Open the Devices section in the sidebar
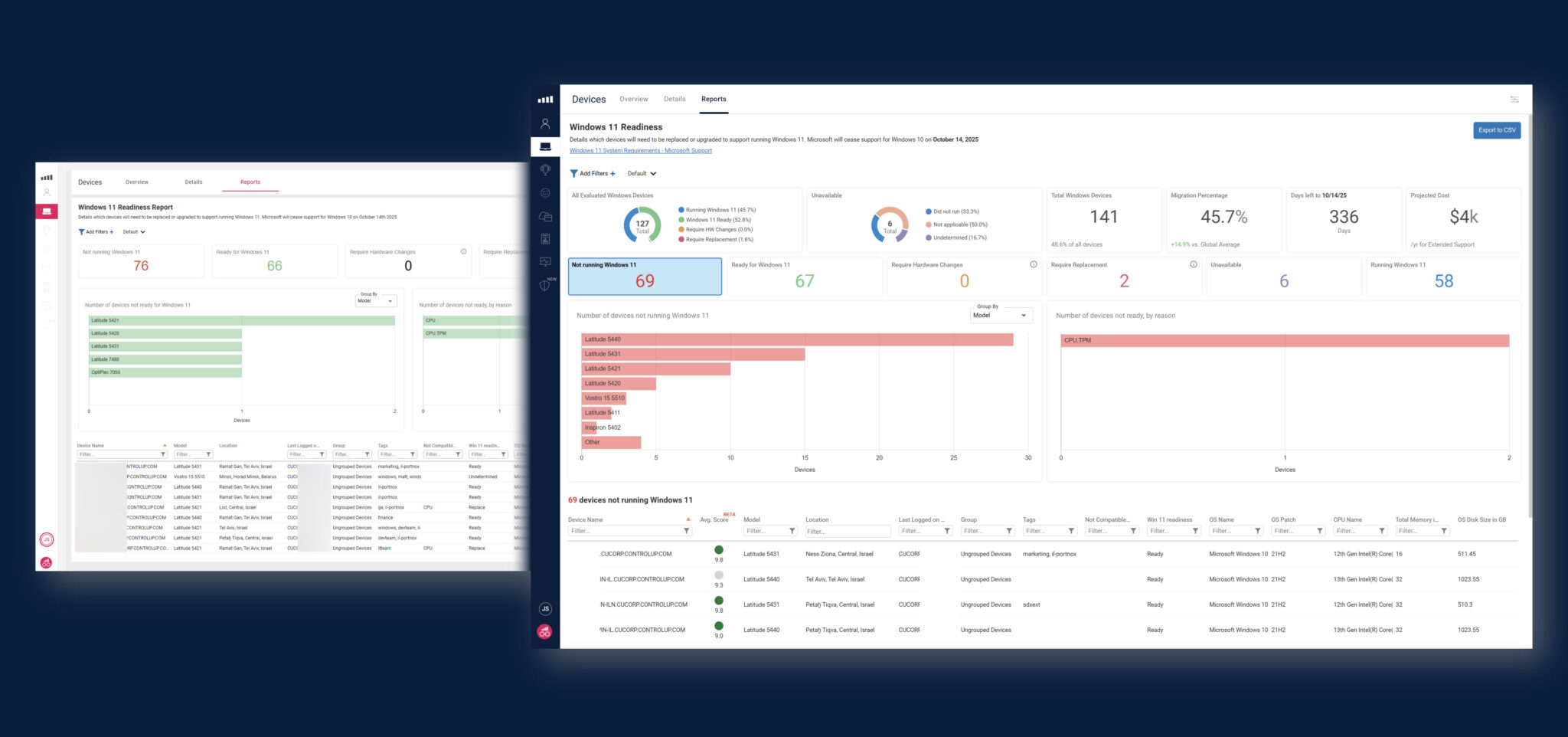Image resolution: width=1568 pixels, height=737 pixels. [545, 146]
